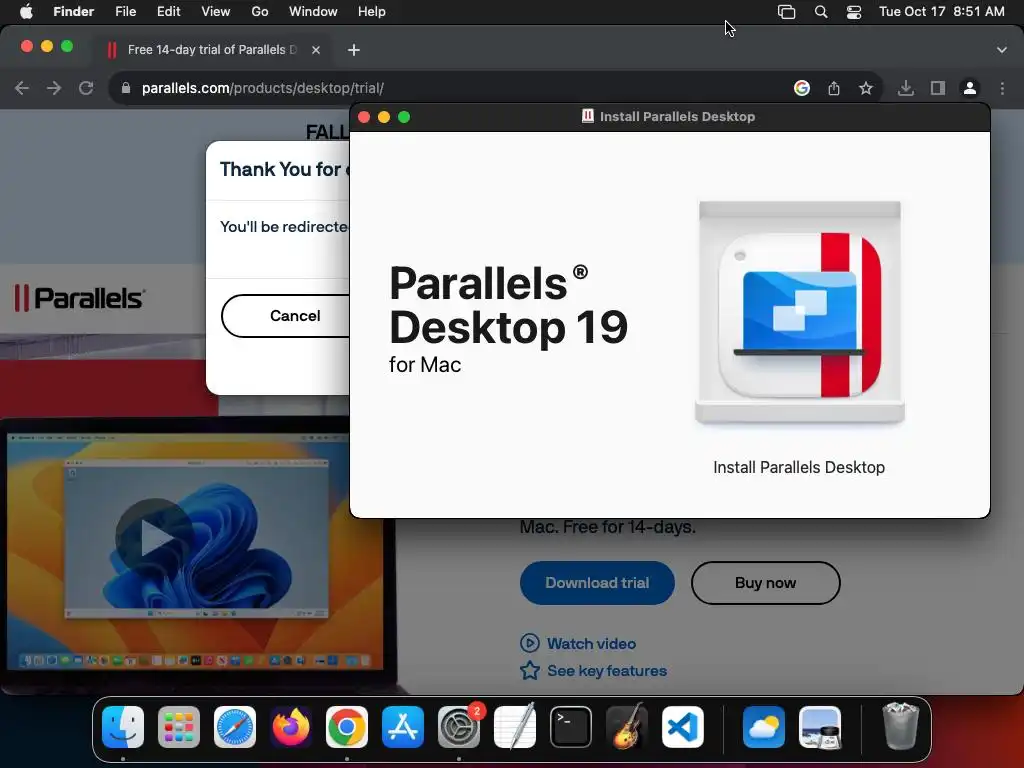Open Finder from the Dock
Image resolution: width=1024 pixels, height=768 pixels.
coord(123,727)
